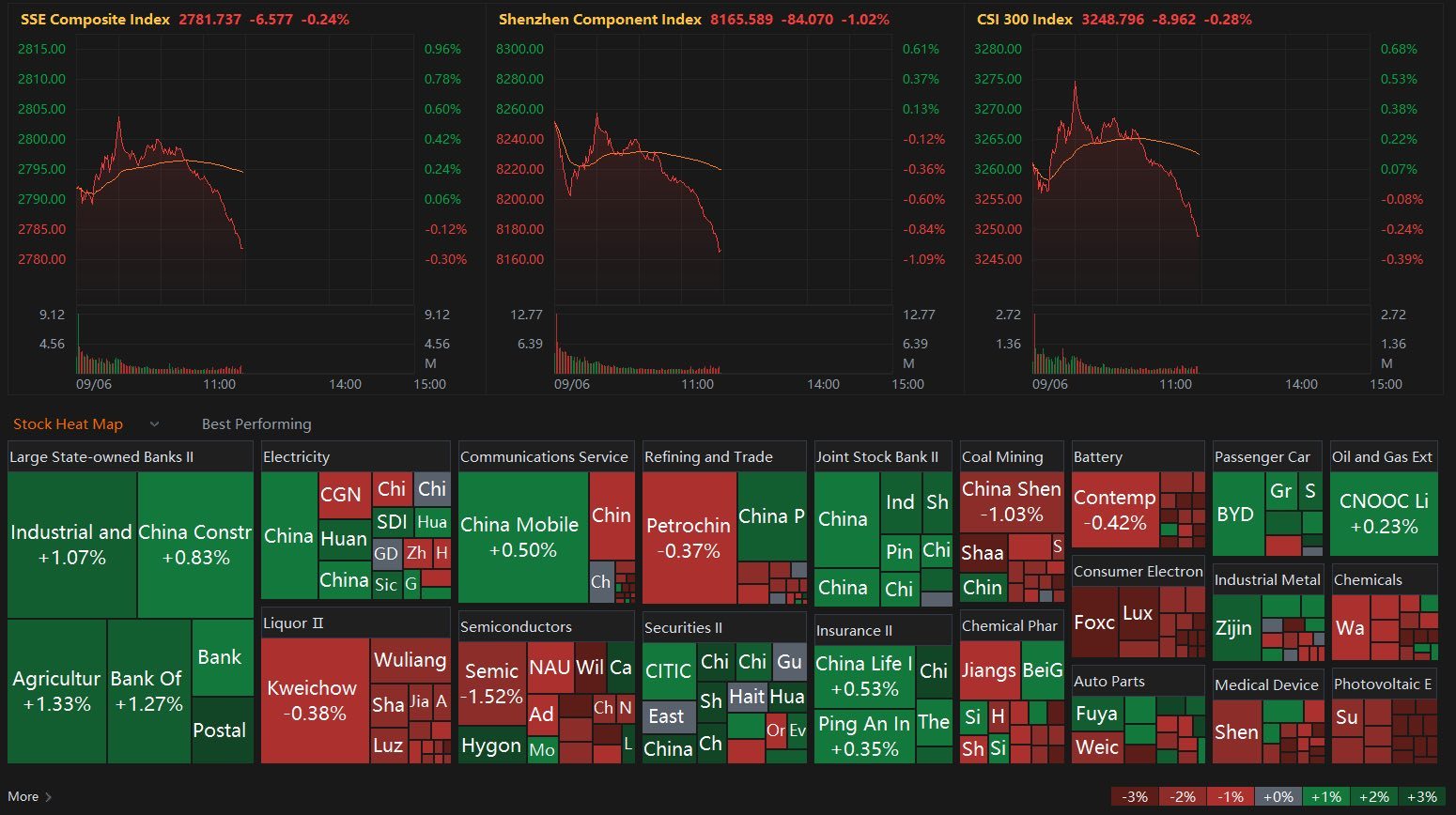Select the Huan electricity tile
The width and height of the screenshot is (1456, 815).
(x=344, y=540)
